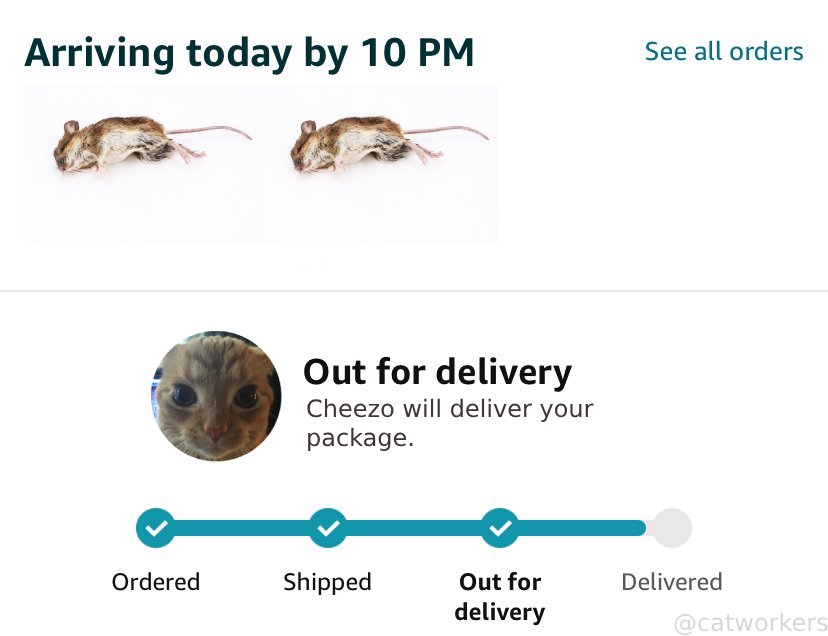Tap the cat delivery driver avatar
The height and width of the screenshot is (636, 828).
[x=216, y=396]
